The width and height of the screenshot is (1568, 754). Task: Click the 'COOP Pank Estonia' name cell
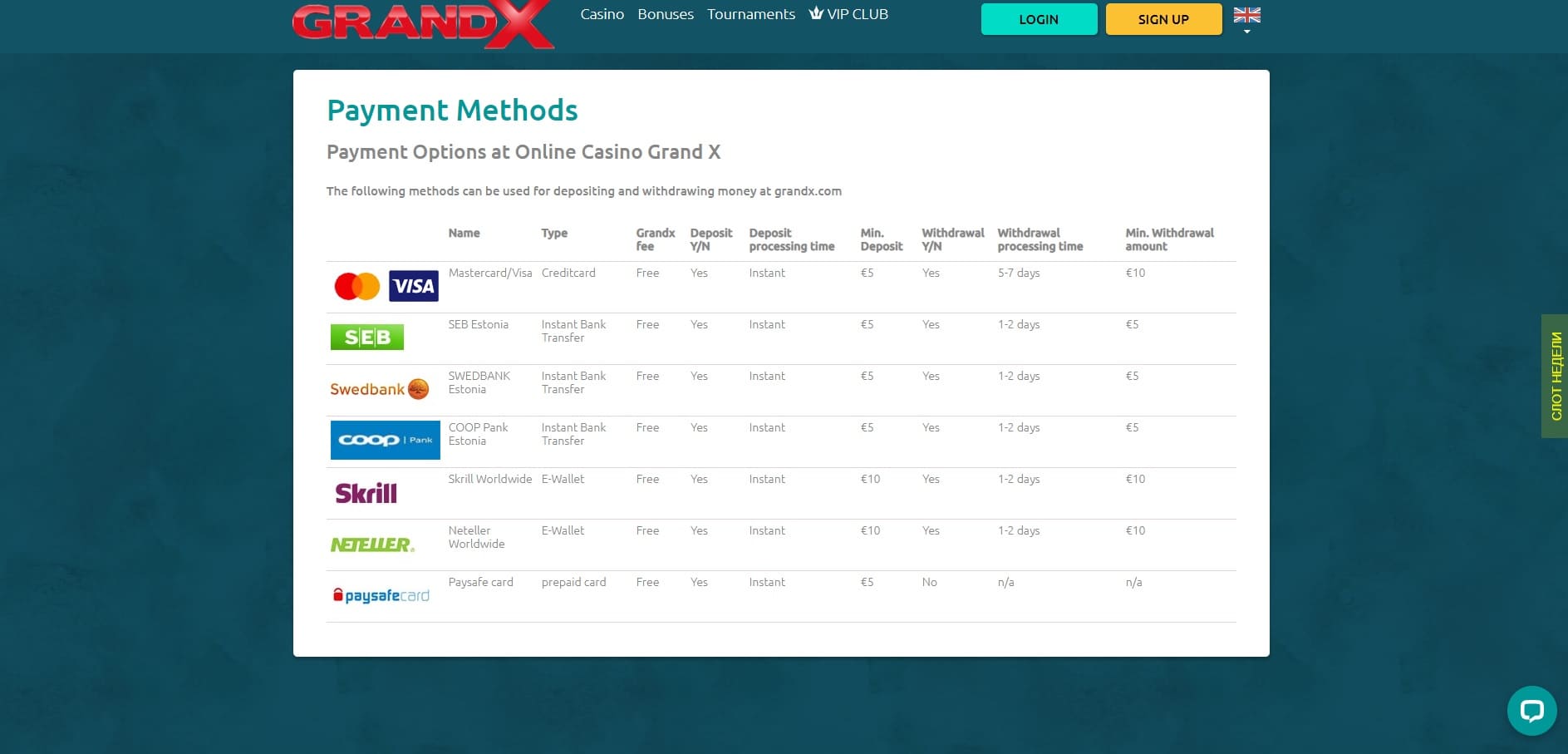click(479, 434)
